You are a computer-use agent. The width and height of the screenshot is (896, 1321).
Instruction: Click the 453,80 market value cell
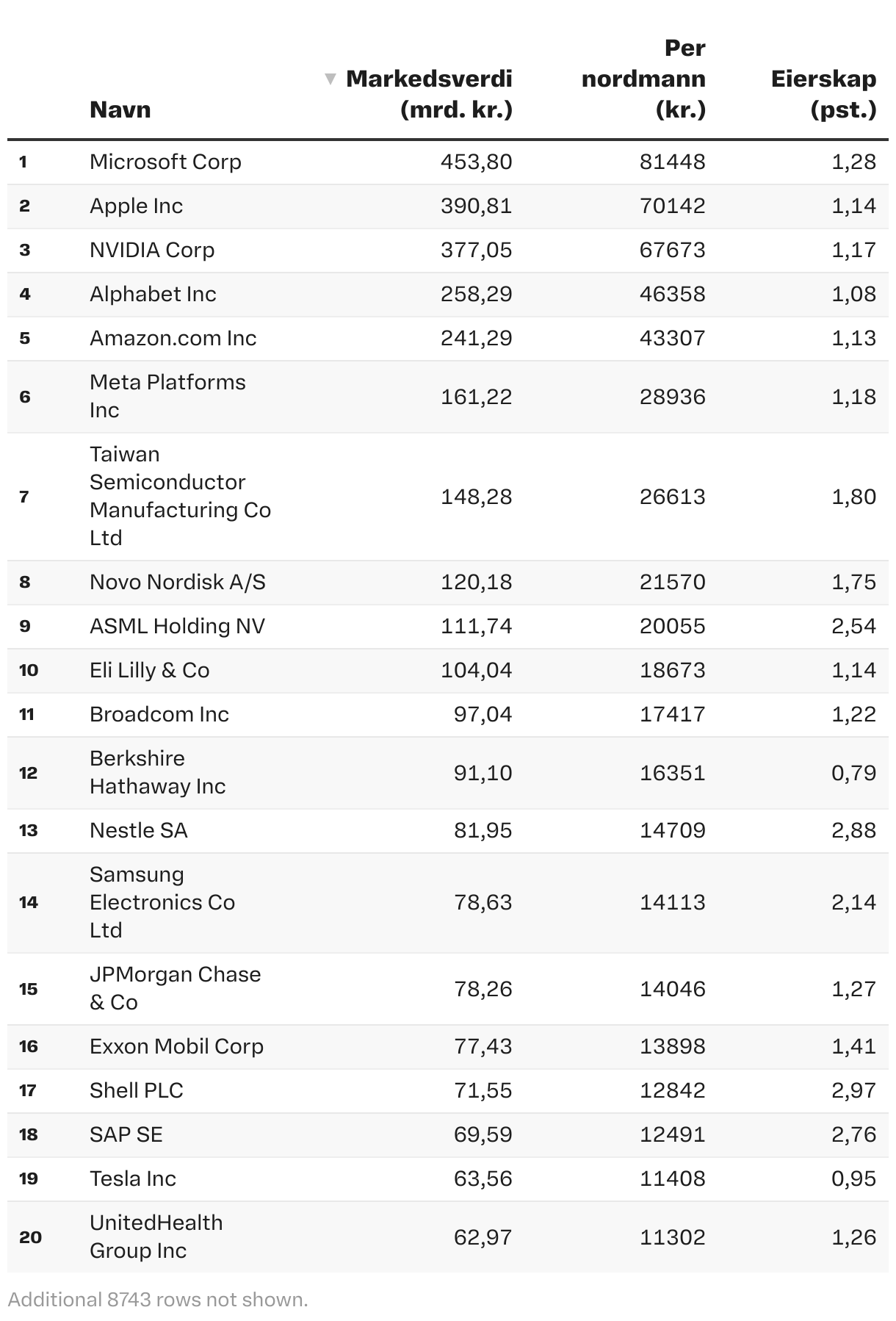pyautogui.click(x=476, y=162)
